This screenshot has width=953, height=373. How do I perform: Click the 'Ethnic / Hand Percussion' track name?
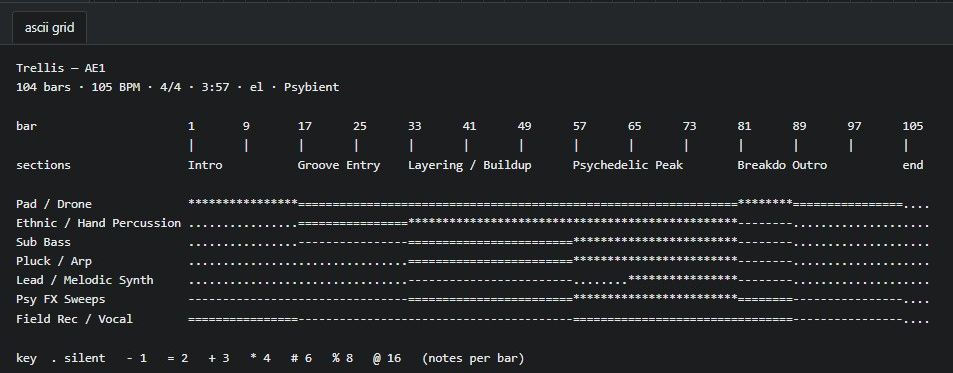point(98,223)
